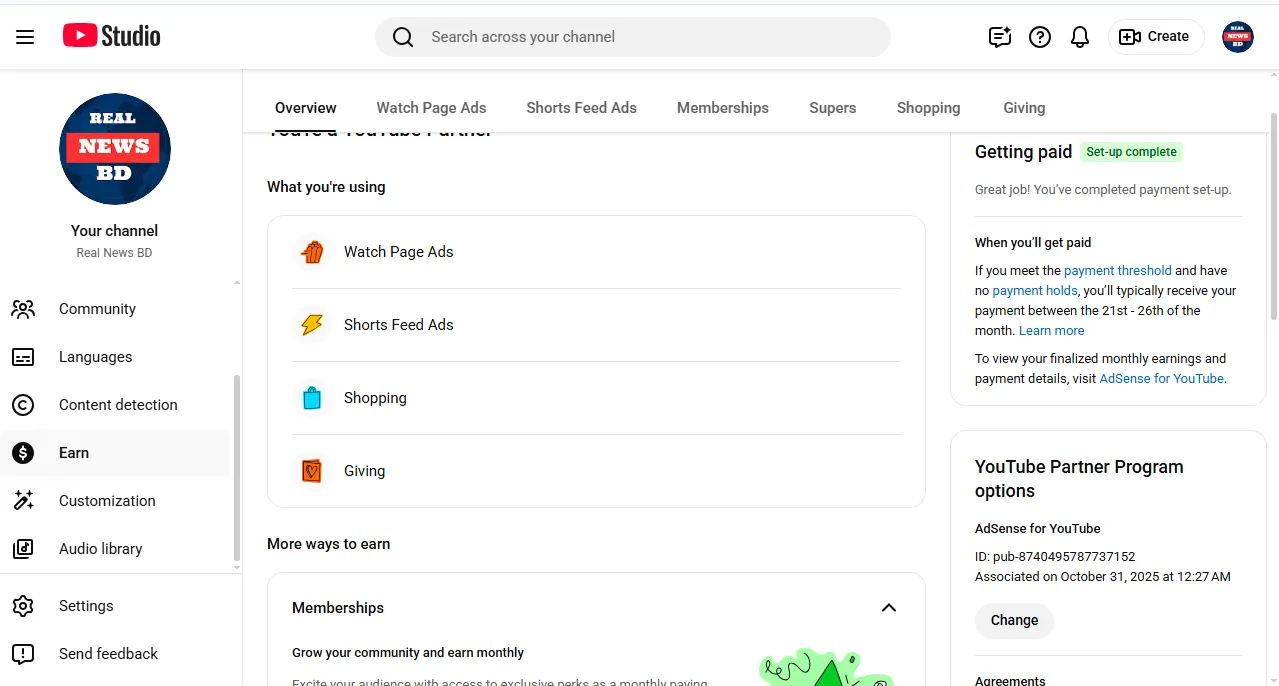Click the Content detection copyright icon
This screenshot has height=686, width=1279.
coord(23,405)
